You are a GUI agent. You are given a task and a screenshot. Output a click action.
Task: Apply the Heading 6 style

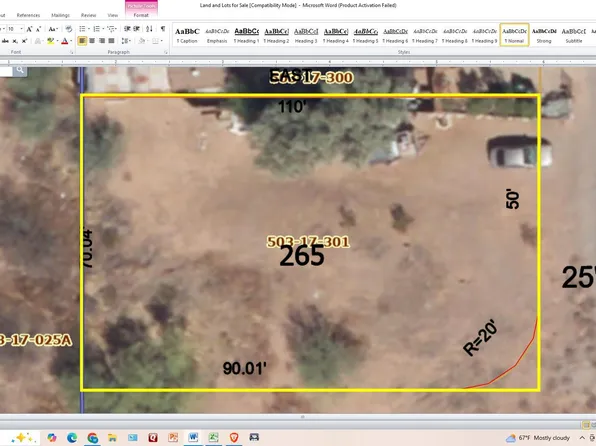coord(395,35)
